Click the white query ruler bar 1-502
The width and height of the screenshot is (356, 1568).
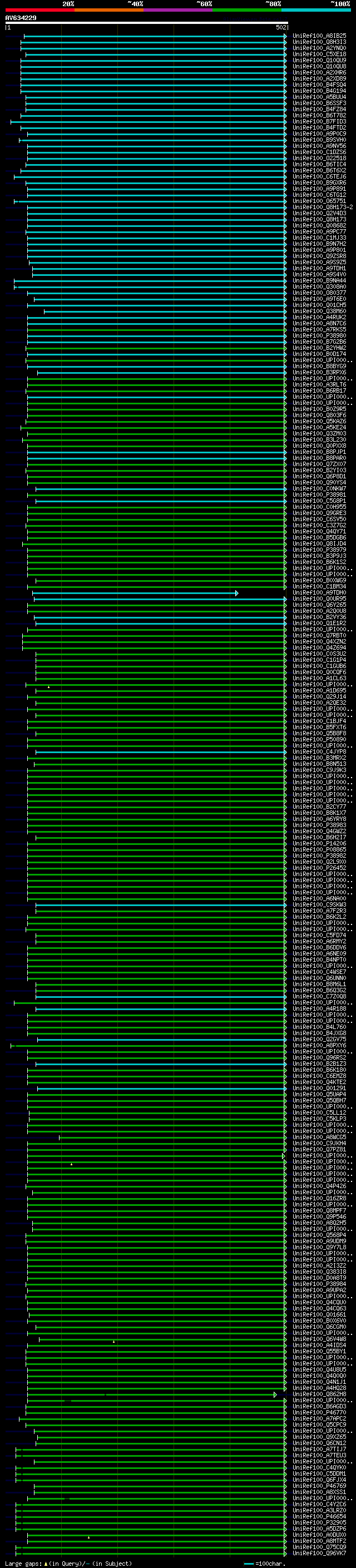(x=146, y=22)
